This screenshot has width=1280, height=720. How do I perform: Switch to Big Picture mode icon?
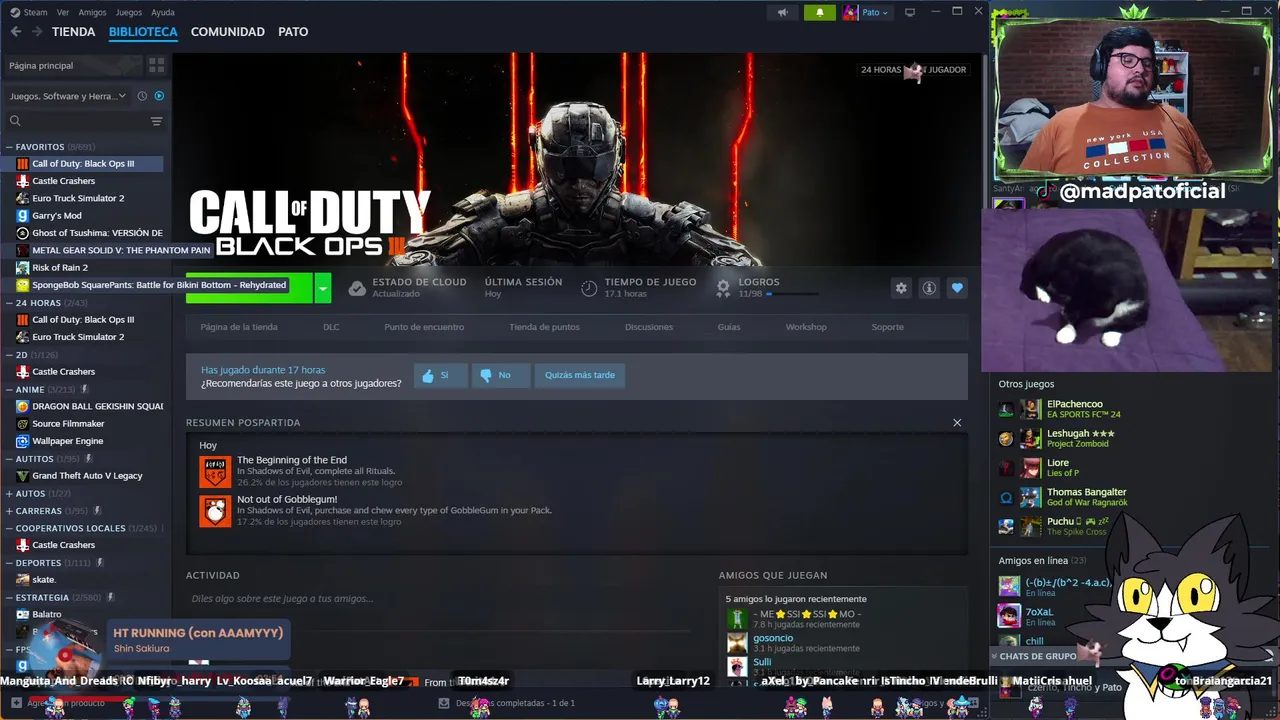click(x=910, y=12)
